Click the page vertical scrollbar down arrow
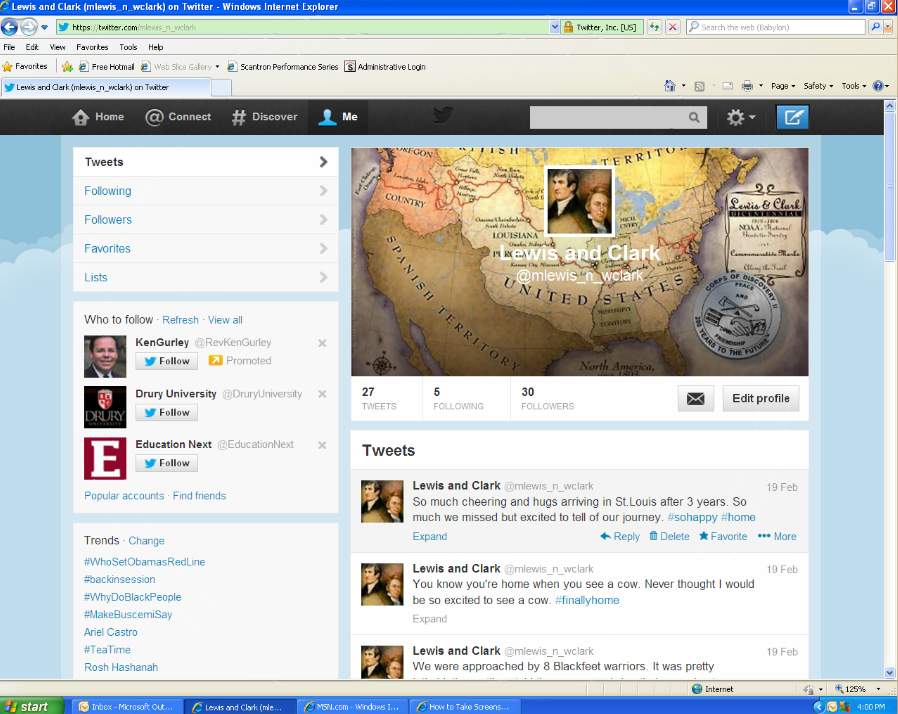Viewport: 898px width, 714px height. pyautogui.click(x=889, y=673)
